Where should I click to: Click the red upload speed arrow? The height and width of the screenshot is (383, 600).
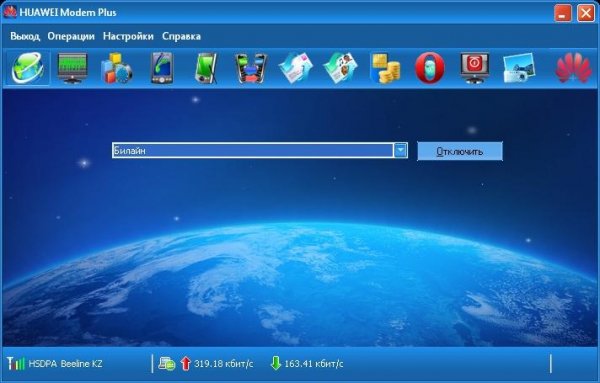coord(186,363)
